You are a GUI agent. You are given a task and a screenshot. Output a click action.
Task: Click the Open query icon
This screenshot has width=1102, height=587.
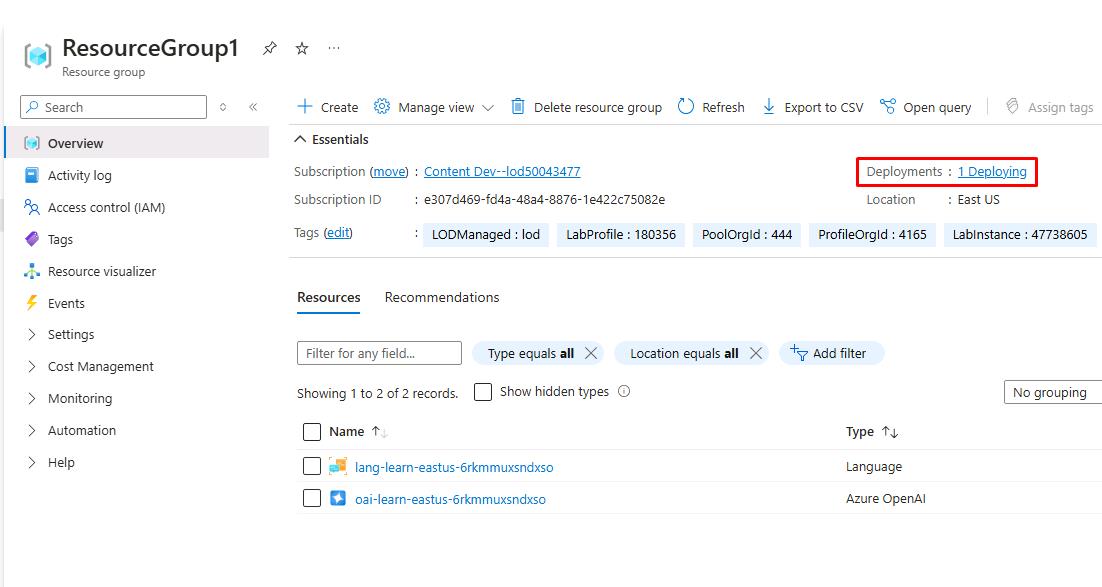click(888, 106)
